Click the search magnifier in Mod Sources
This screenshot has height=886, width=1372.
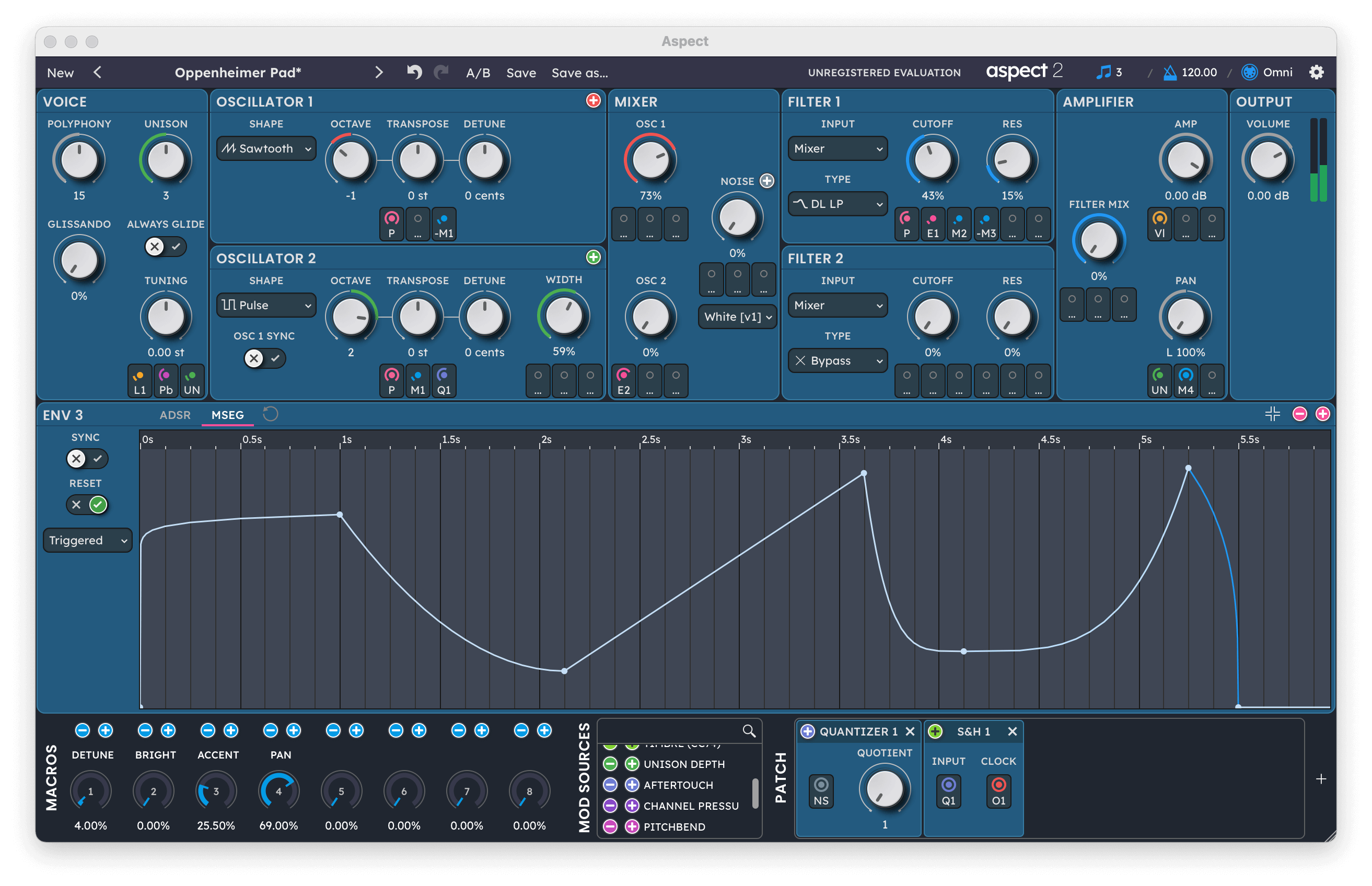coord(748,731)
